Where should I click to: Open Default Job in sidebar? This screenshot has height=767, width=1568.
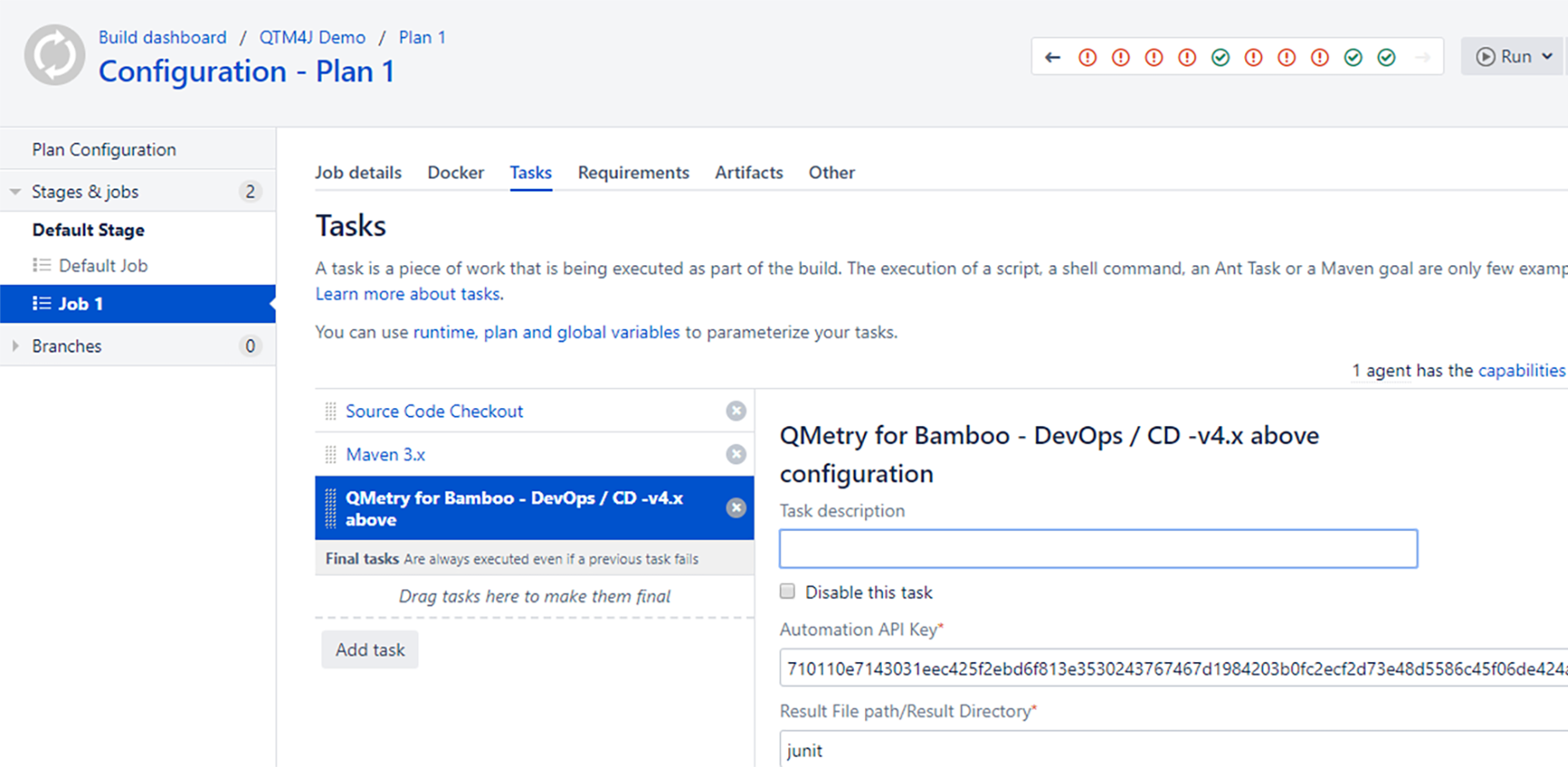103,266
